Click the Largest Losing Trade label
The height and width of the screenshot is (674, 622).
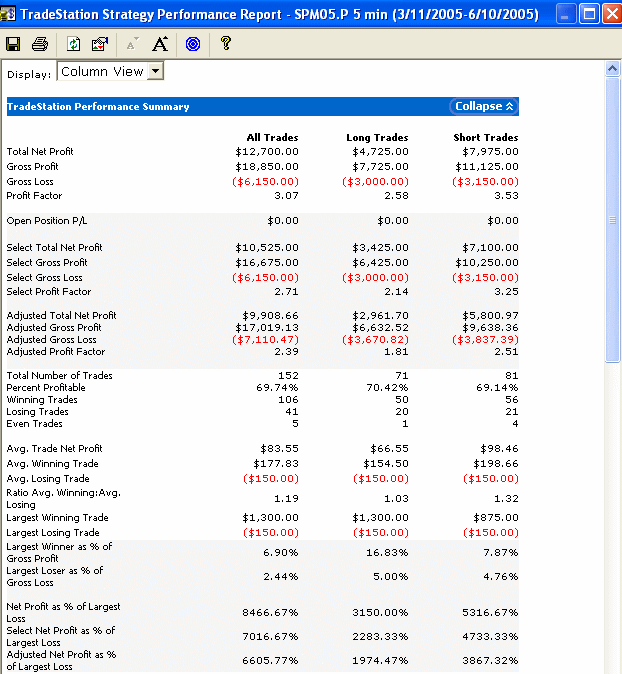(53, 533)
